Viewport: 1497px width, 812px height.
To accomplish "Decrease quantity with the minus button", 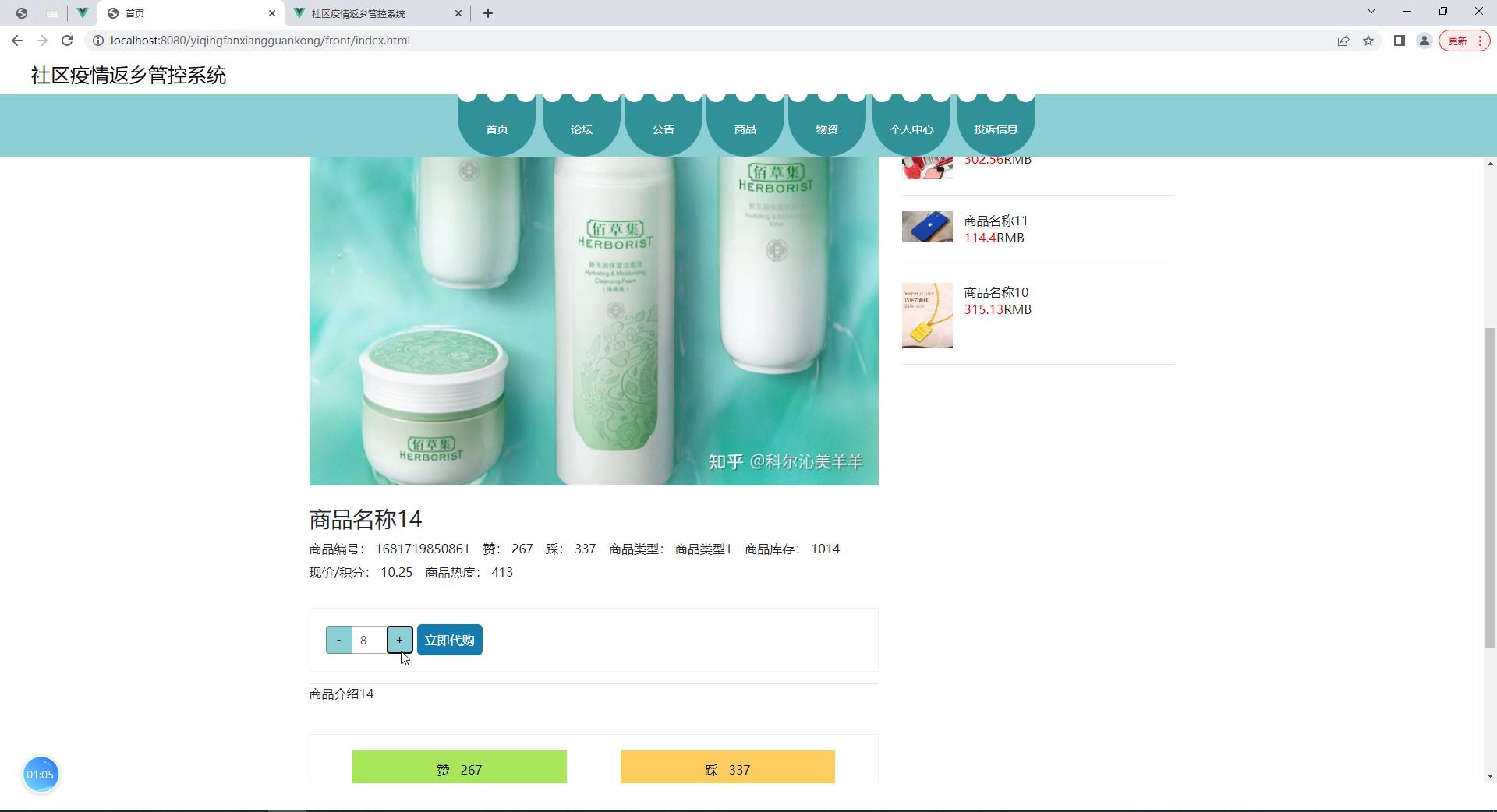I will (x=338, y=640).
